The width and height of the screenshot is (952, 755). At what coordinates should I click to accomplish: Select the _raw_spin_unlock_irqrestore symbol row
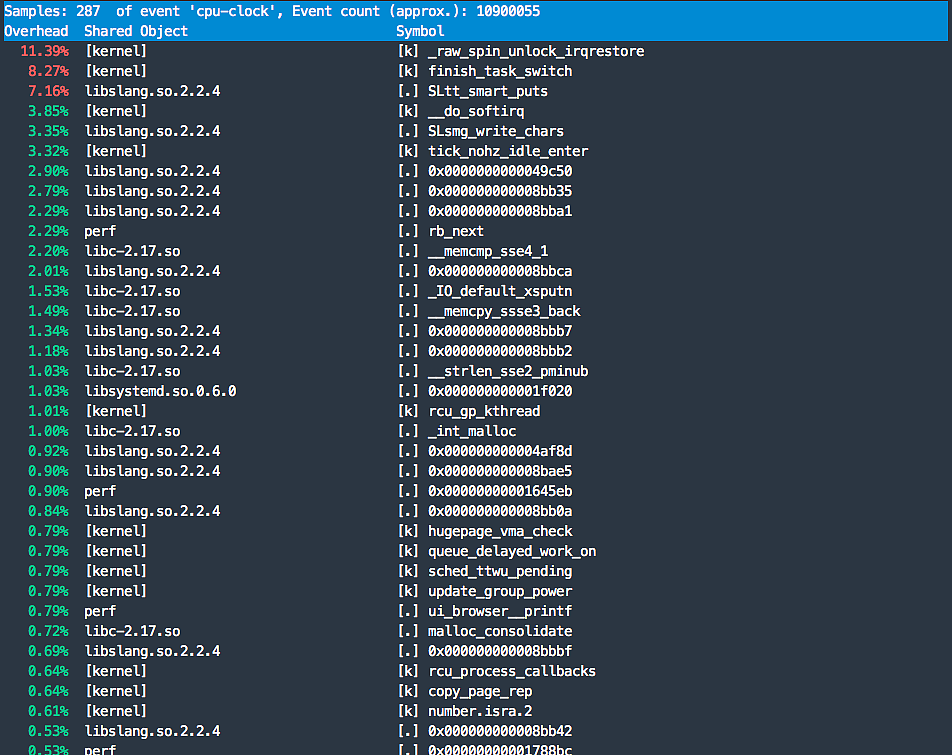536,51
